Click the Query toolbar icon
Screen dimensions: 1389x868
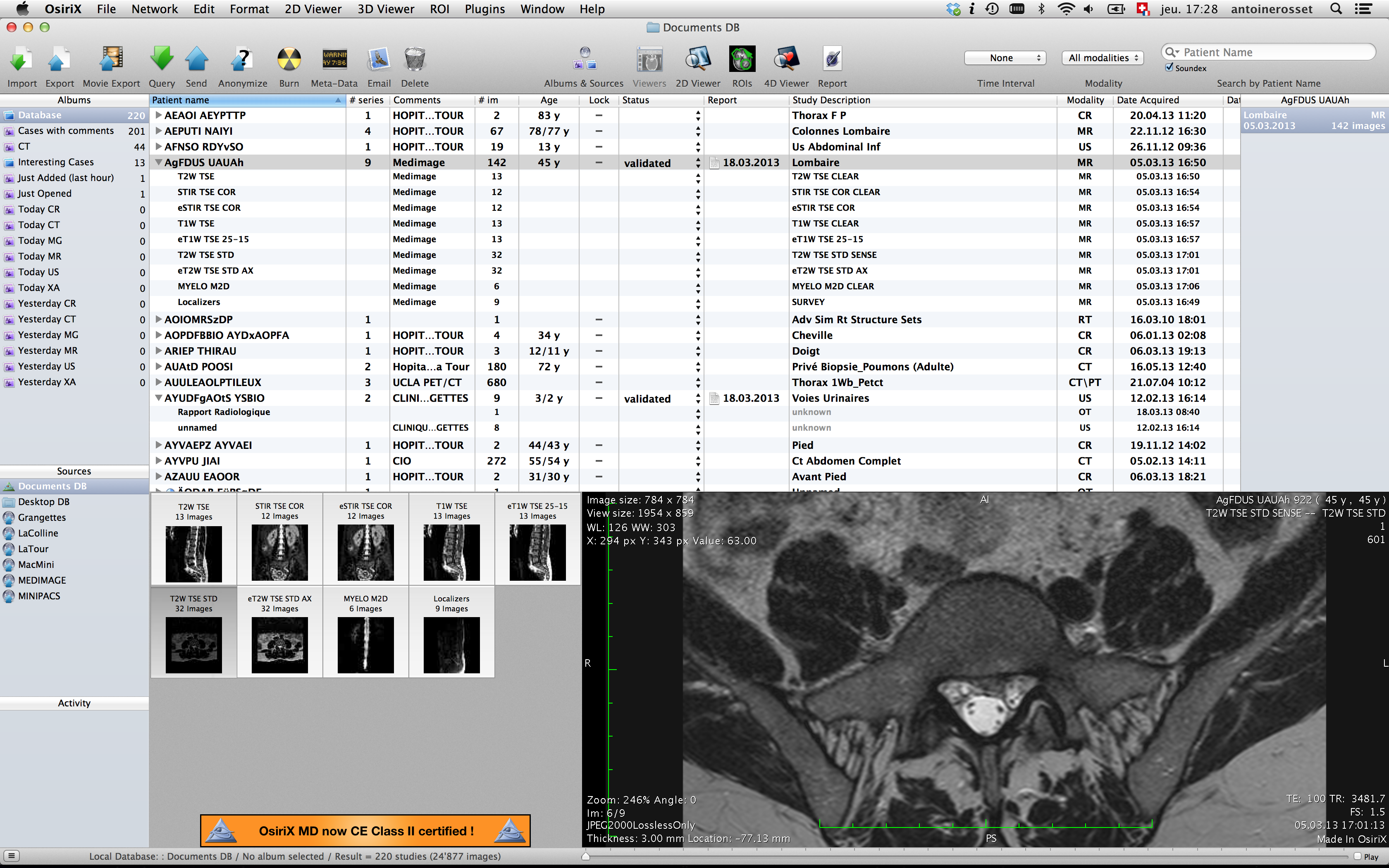pyautogui.click(x=162, y=60)
